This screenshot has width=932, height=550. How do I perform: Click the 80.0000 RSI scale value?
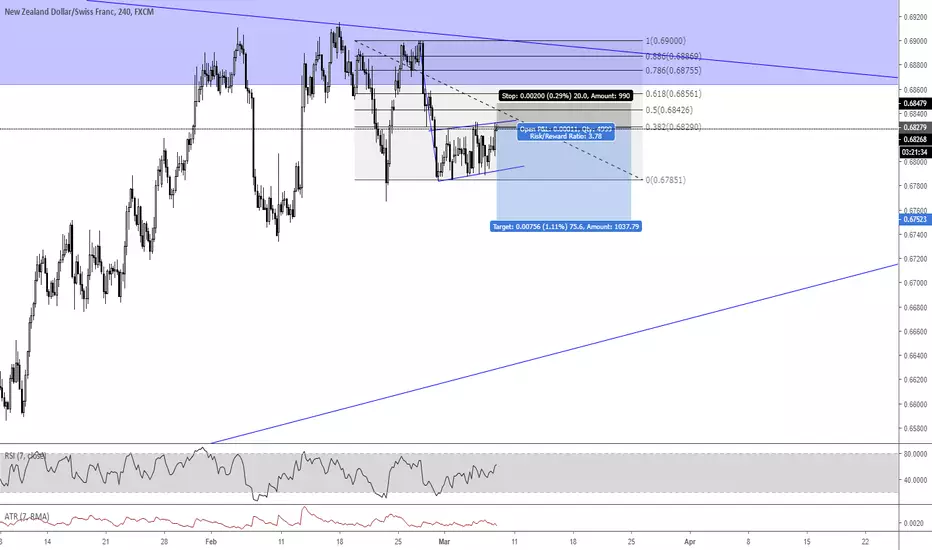coord(915,454)
